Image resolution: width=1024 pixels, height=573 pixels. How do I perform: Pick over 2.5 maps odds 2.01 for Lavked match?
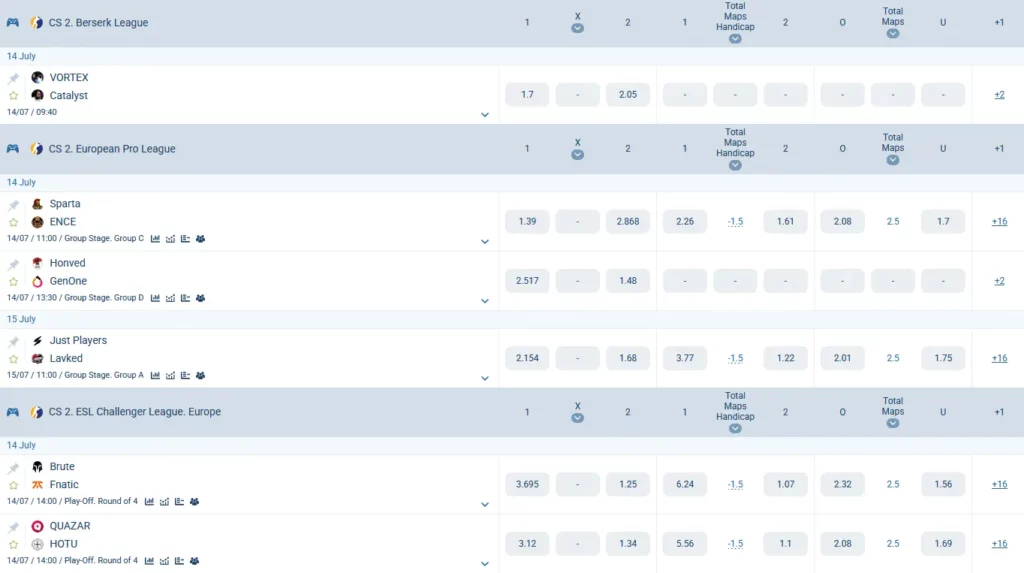tap(842, 358)
